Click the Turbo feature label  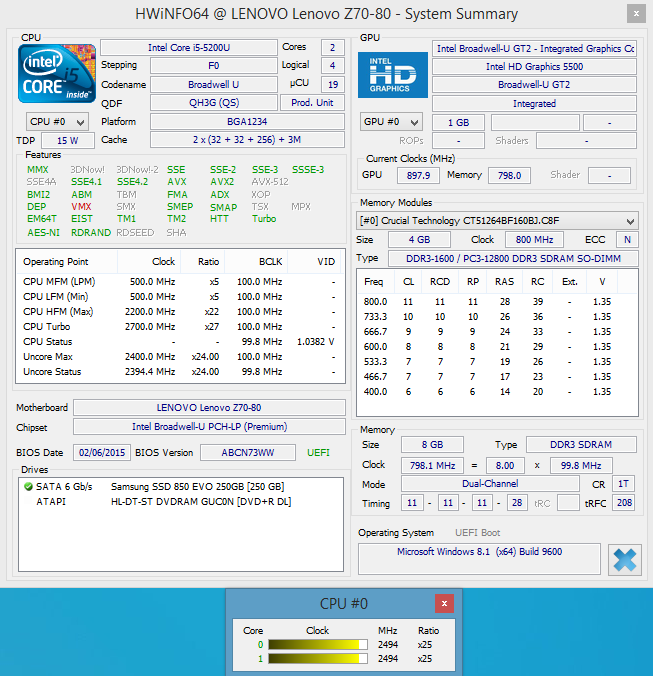(x=264, y=219)
